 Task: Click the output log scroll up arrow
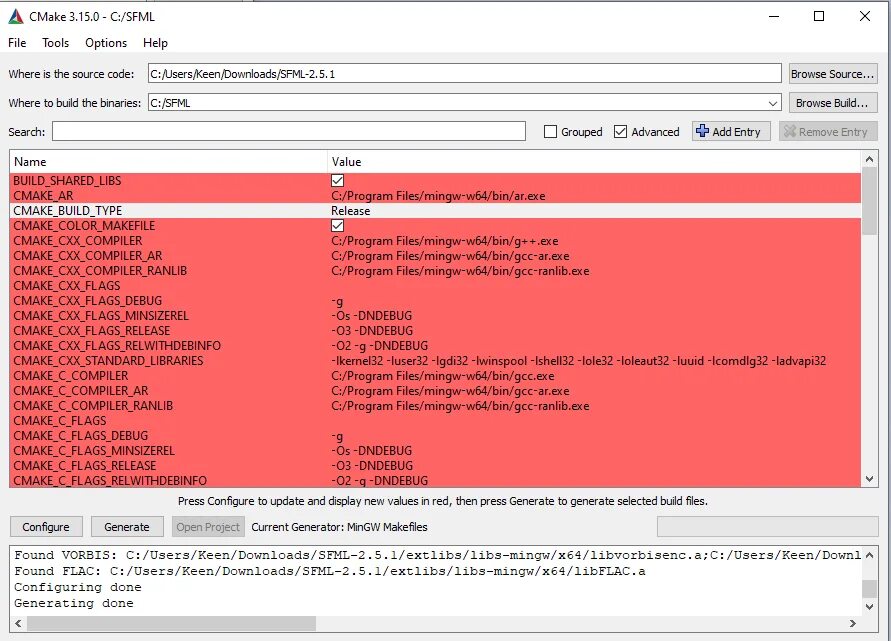(869, 555)
